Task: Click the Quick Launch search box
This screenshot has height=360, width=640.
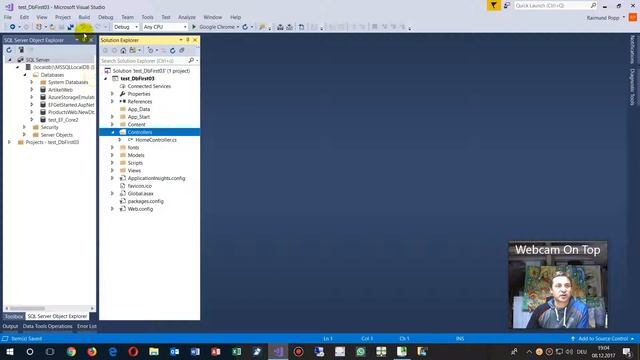Action: [552, 5]
